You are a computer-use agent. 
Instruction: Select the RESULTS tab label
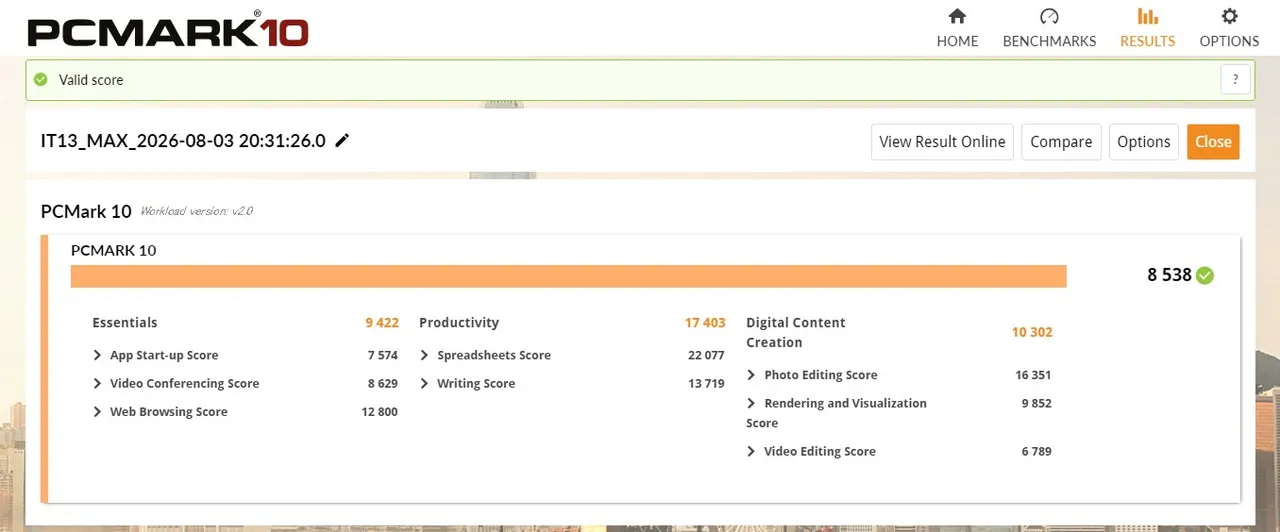[x=1147, y=41]
